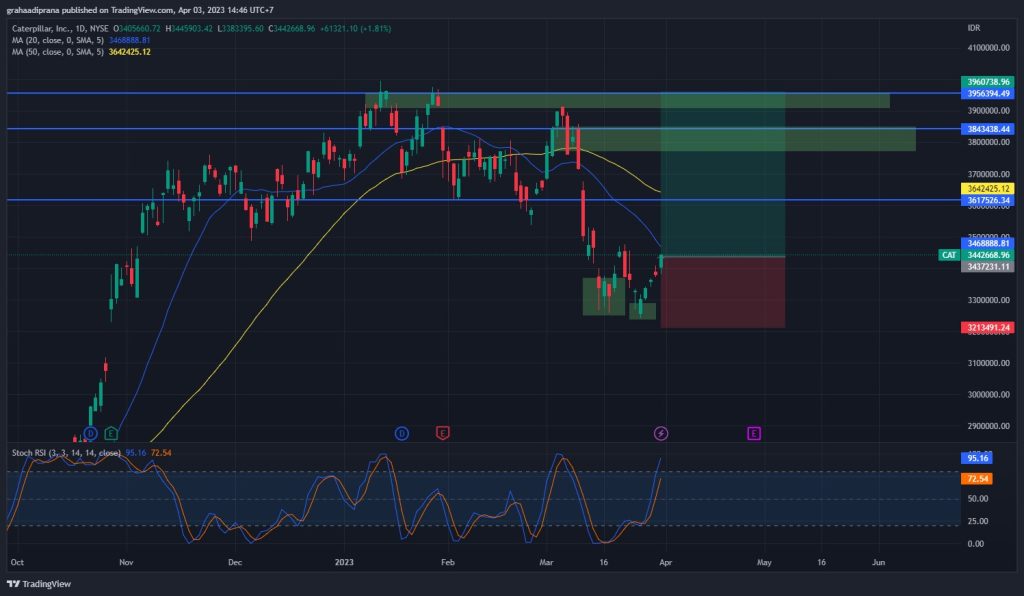The image size is (1024, 596).
Task: Click the green earnings E marker near November
Action: coord(111,433)
